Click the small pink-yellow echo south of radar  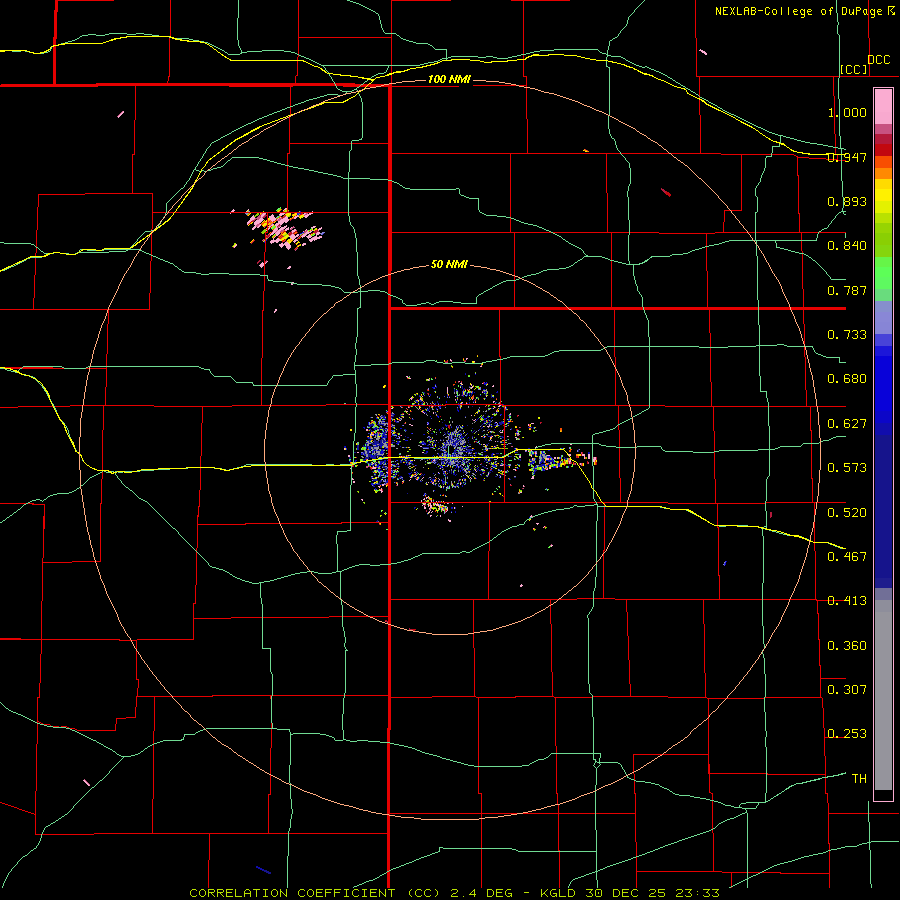click(x=437, y=505)
